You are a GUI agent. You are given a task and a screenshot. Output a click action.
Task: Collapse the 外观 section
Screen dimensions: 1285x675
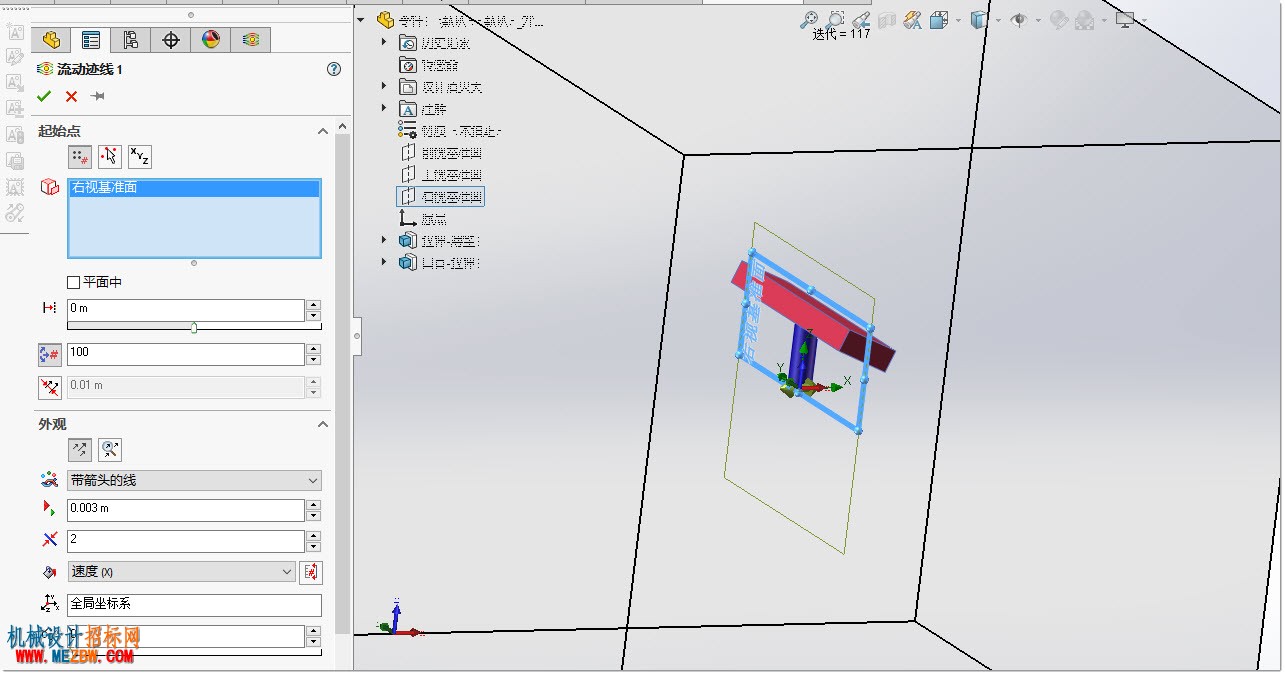(322, 424)
